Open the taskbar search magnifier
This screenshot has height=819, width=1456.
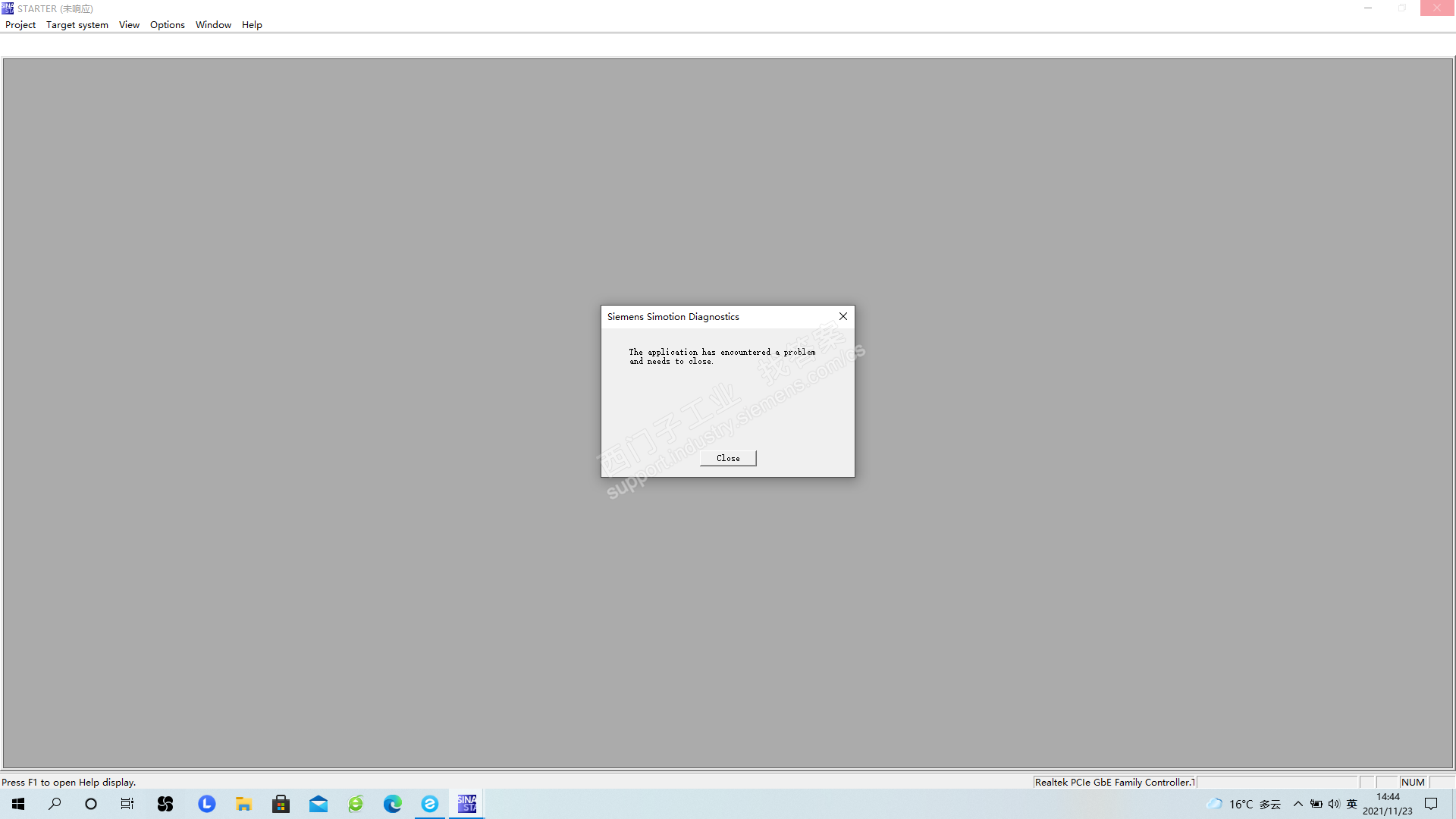tap(55, 804)
